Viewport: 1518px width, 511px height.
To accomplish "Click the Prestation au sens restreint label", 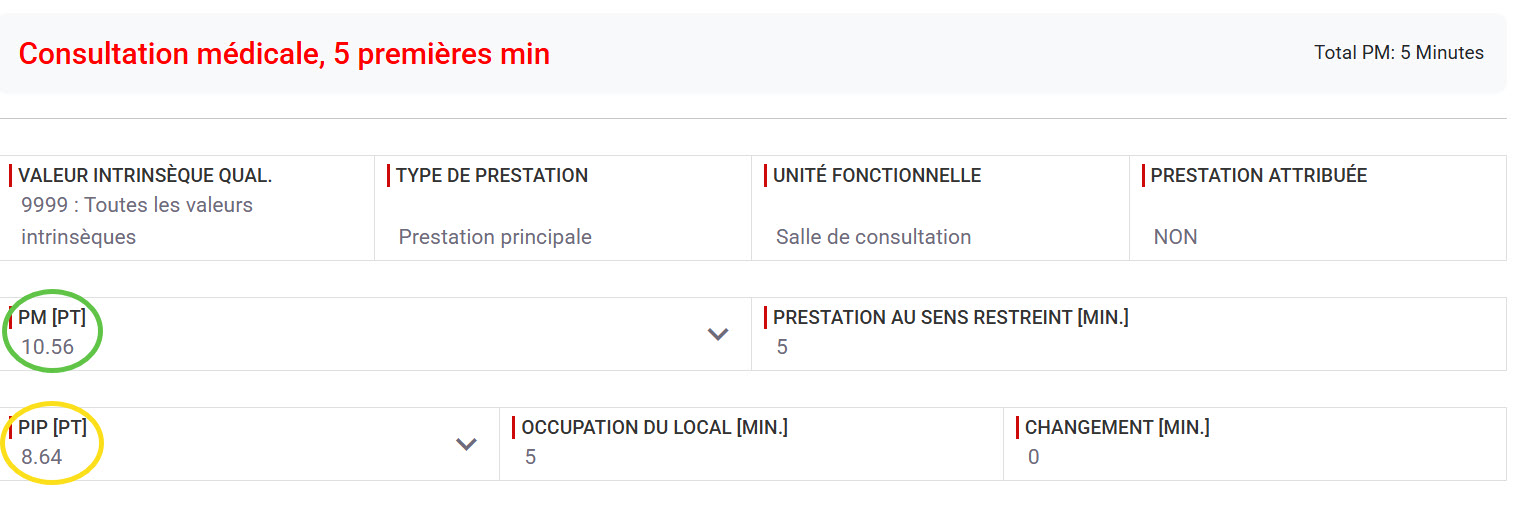I will click(951, 318).
